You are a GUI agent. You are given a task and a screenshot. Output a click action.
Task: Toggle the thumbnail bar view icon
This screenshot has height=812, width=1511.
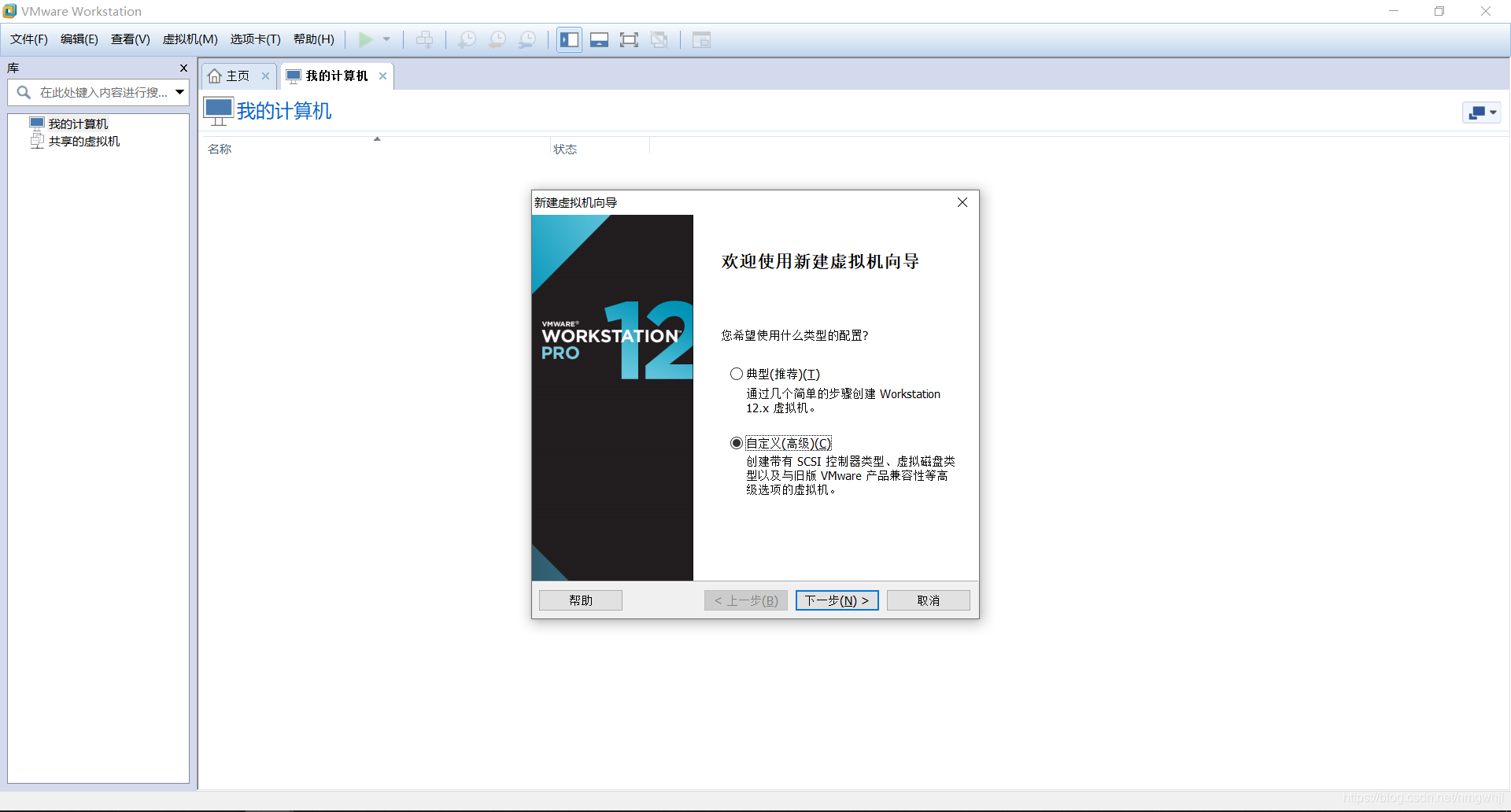point(599,39)
